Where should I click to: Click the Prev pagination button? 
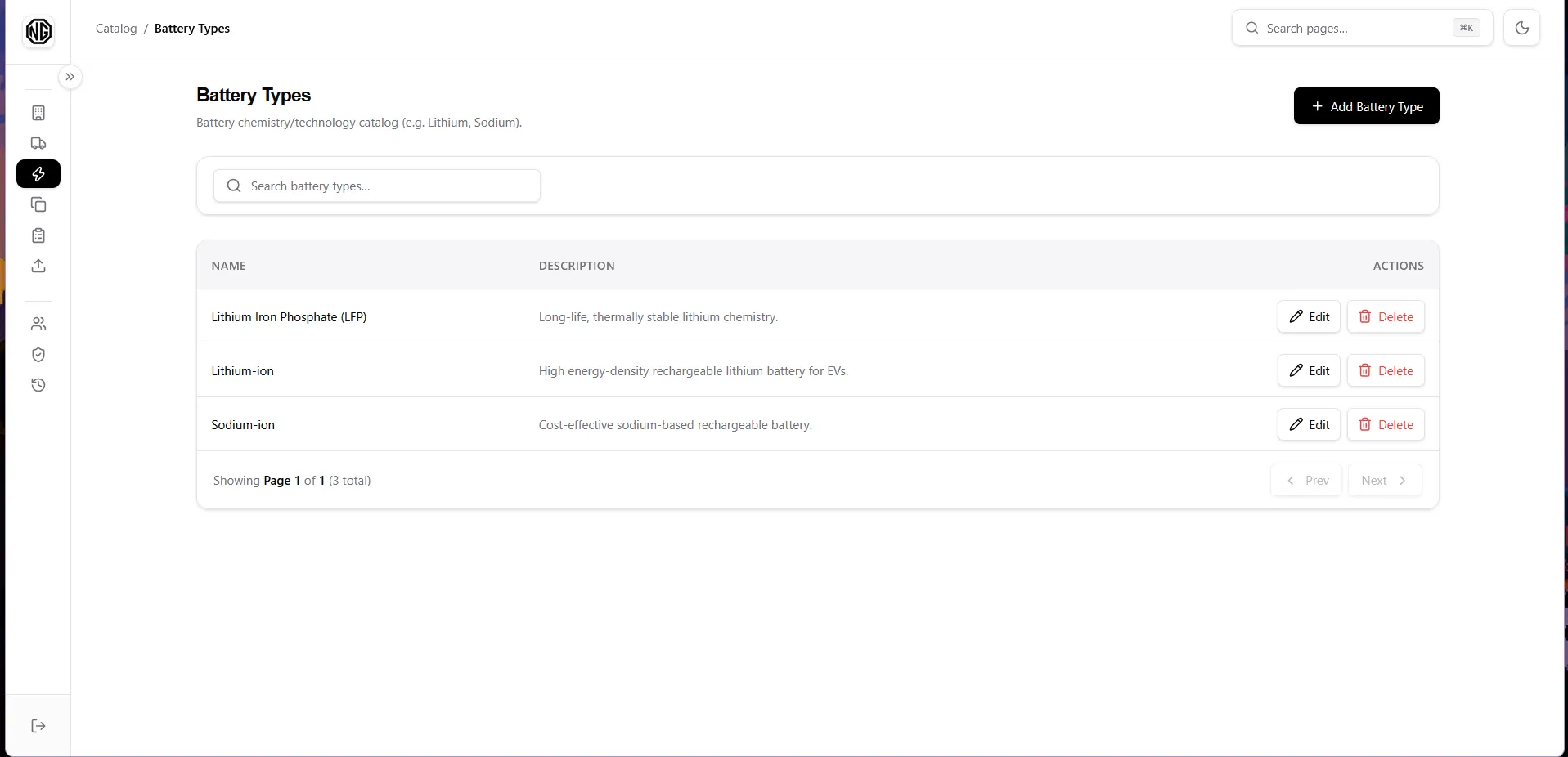tap(1306, 480)
